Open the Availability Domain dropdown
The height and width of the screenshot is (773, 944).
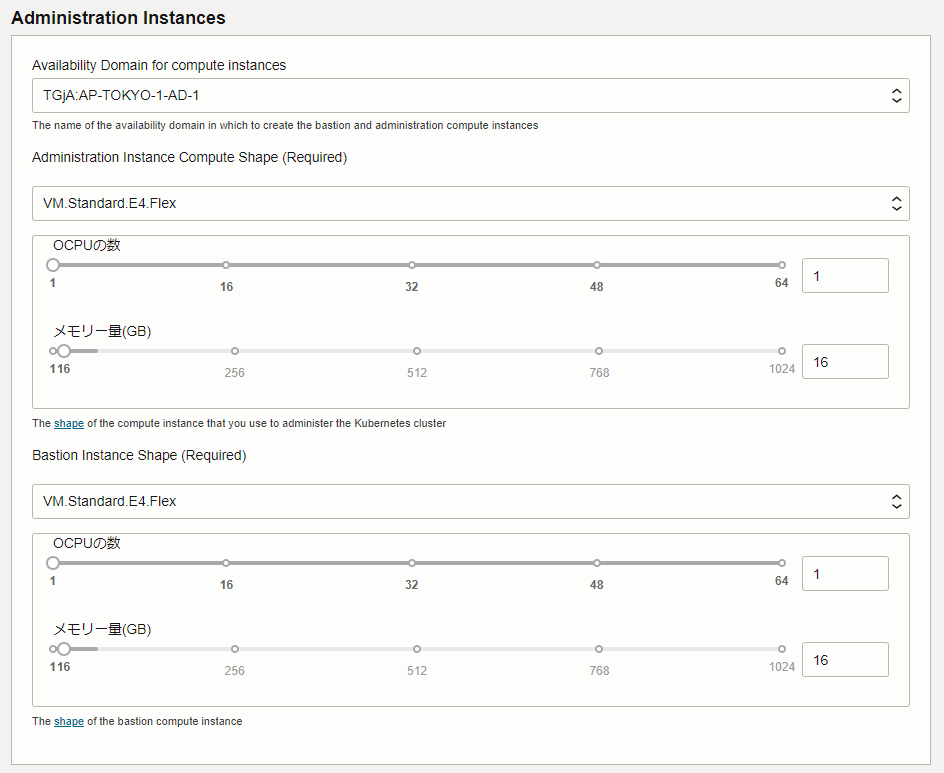[470, 96]
